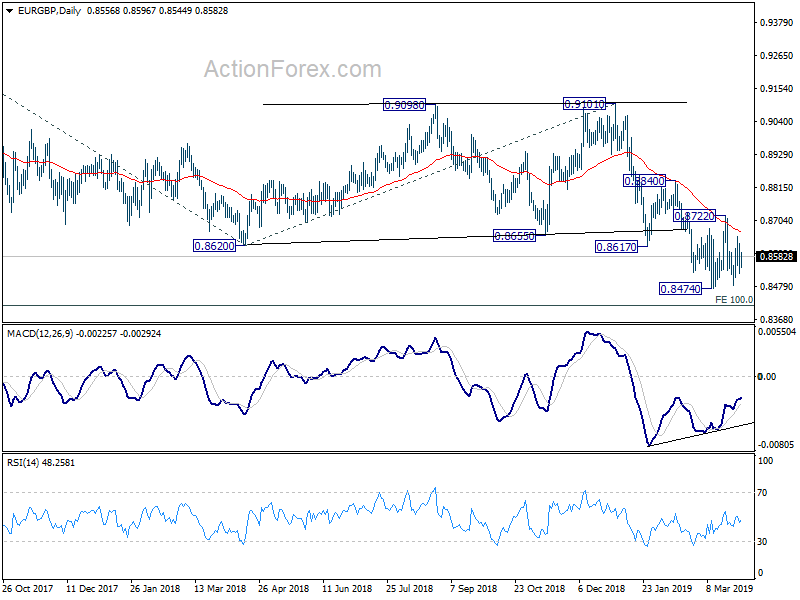Image resolution: width=800 pixels, height=600 pixels.
Task: Click the 26 Apr 2018 date label
Action: click(x=284, y=588)
